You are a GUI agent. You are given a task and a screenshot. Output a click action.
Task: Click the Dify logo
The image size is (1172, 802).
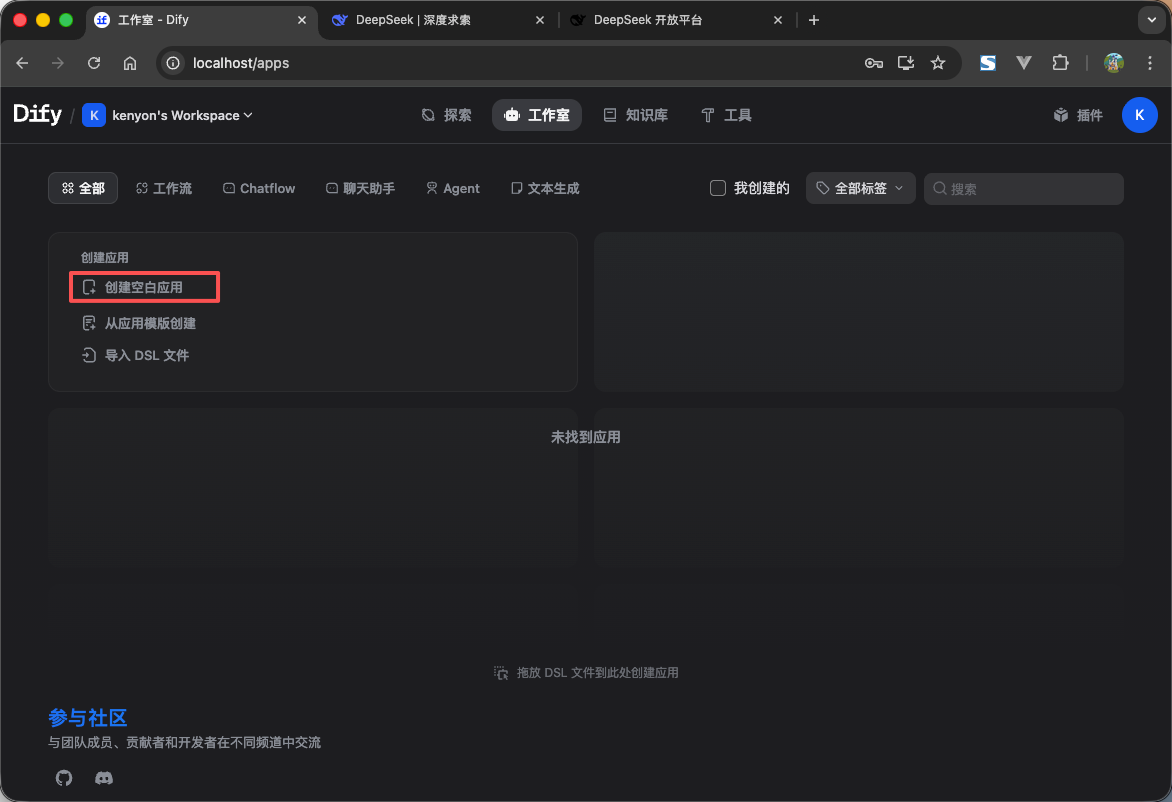click(x=36, y=113)
